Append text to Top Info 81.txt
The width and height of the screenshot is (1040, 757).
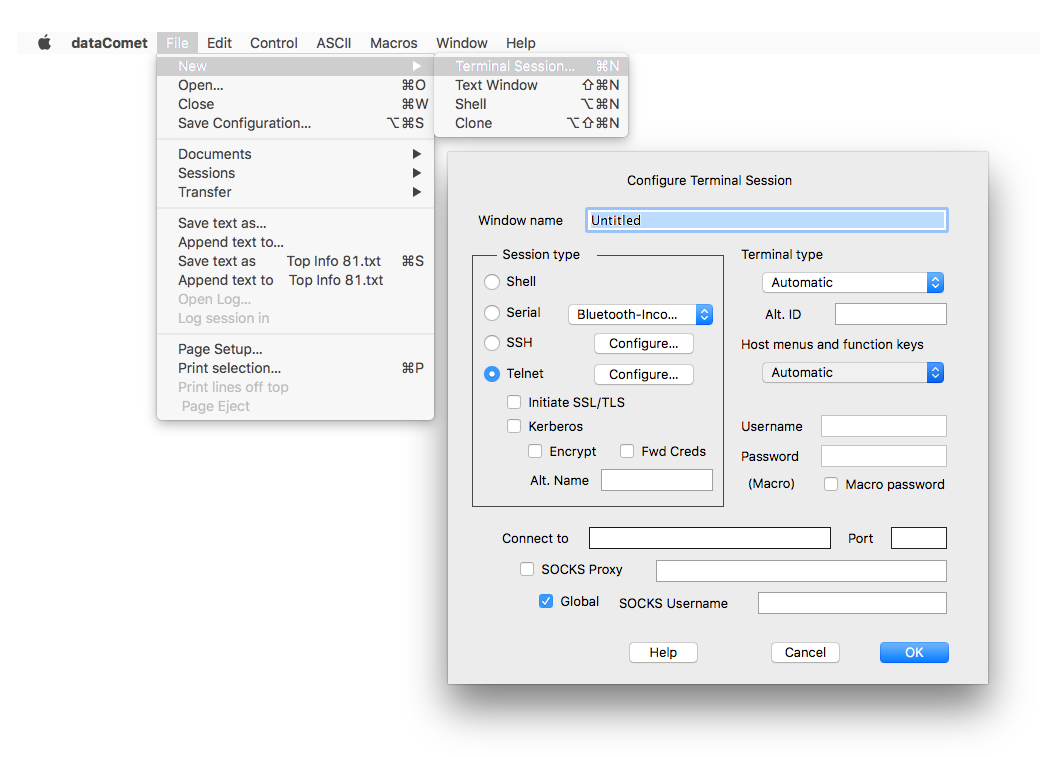pos(295,281)
